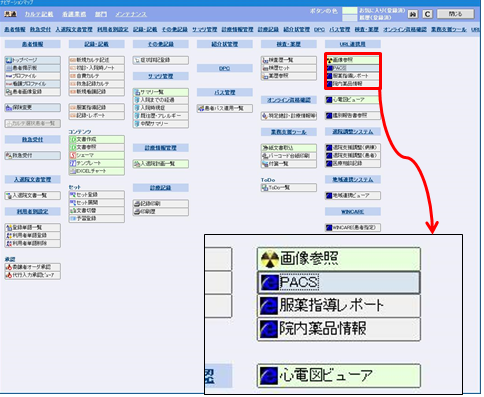Click the binoculars search icon button

[413, 14]
